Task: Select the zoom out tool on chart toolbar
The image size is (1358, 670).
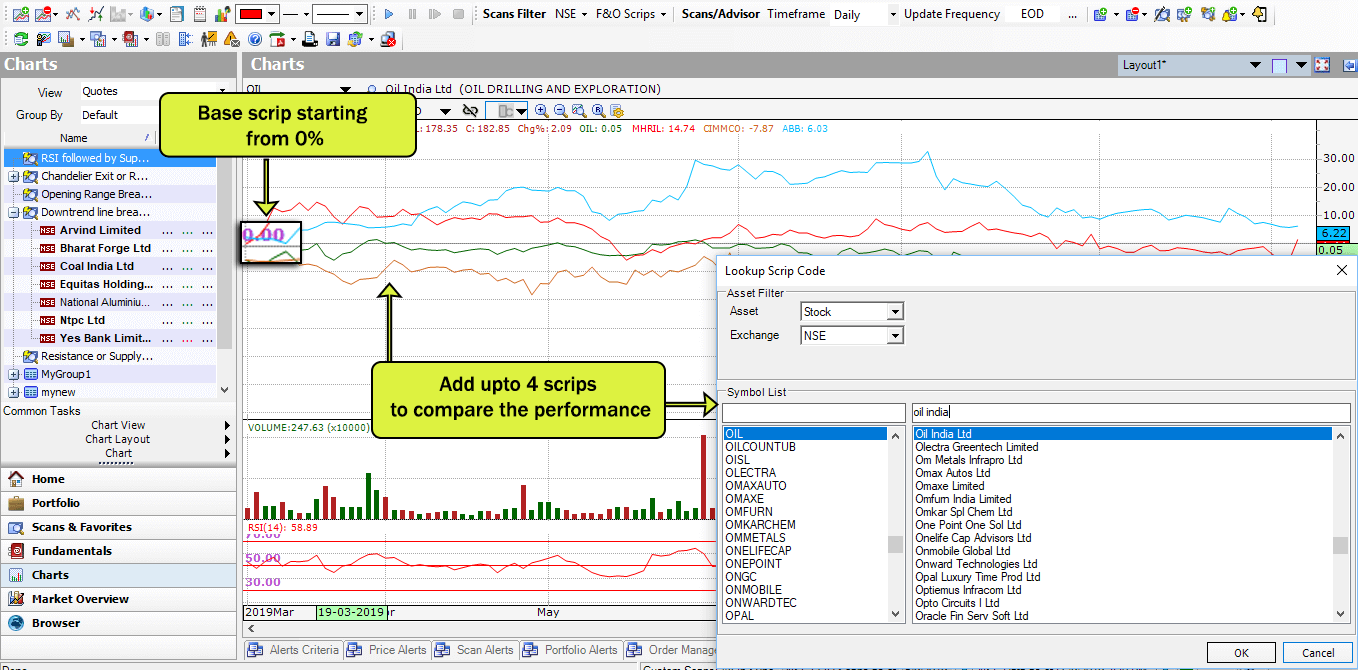Action: point(561,111)
